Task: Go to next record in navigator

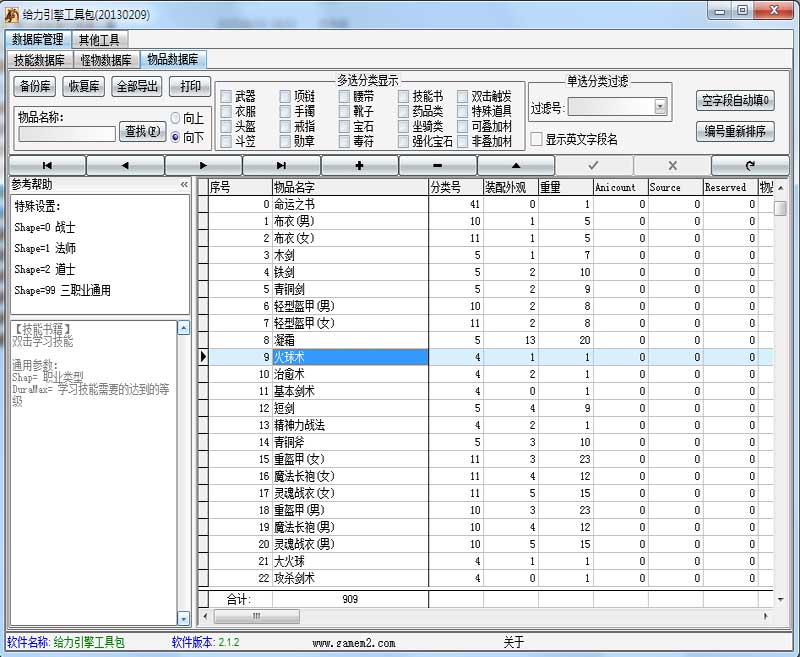Action: (203, 165)
